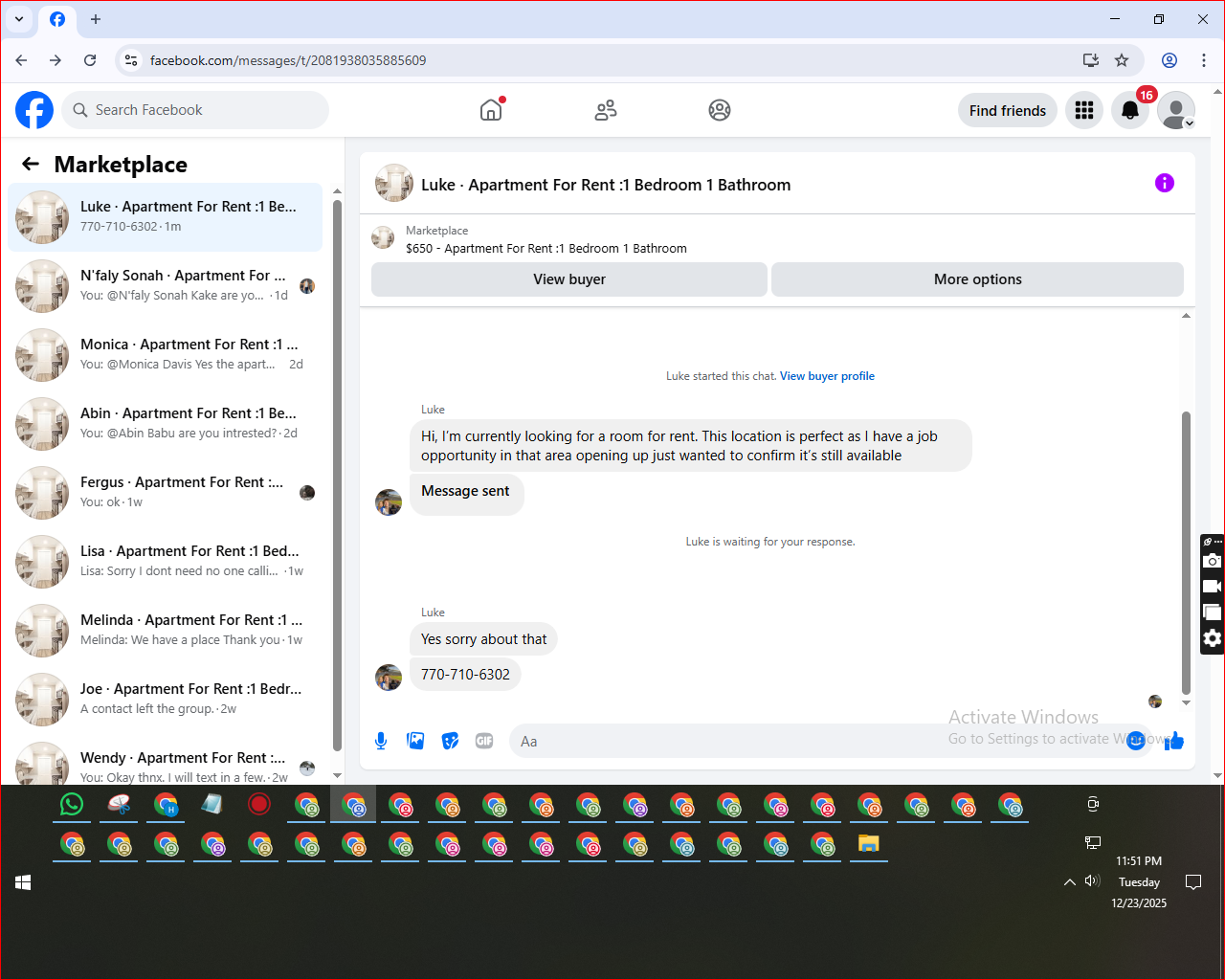The image size is (1225, 980).
Task: Choose a sticker from sticker icon
Action: tap(450, 741)
